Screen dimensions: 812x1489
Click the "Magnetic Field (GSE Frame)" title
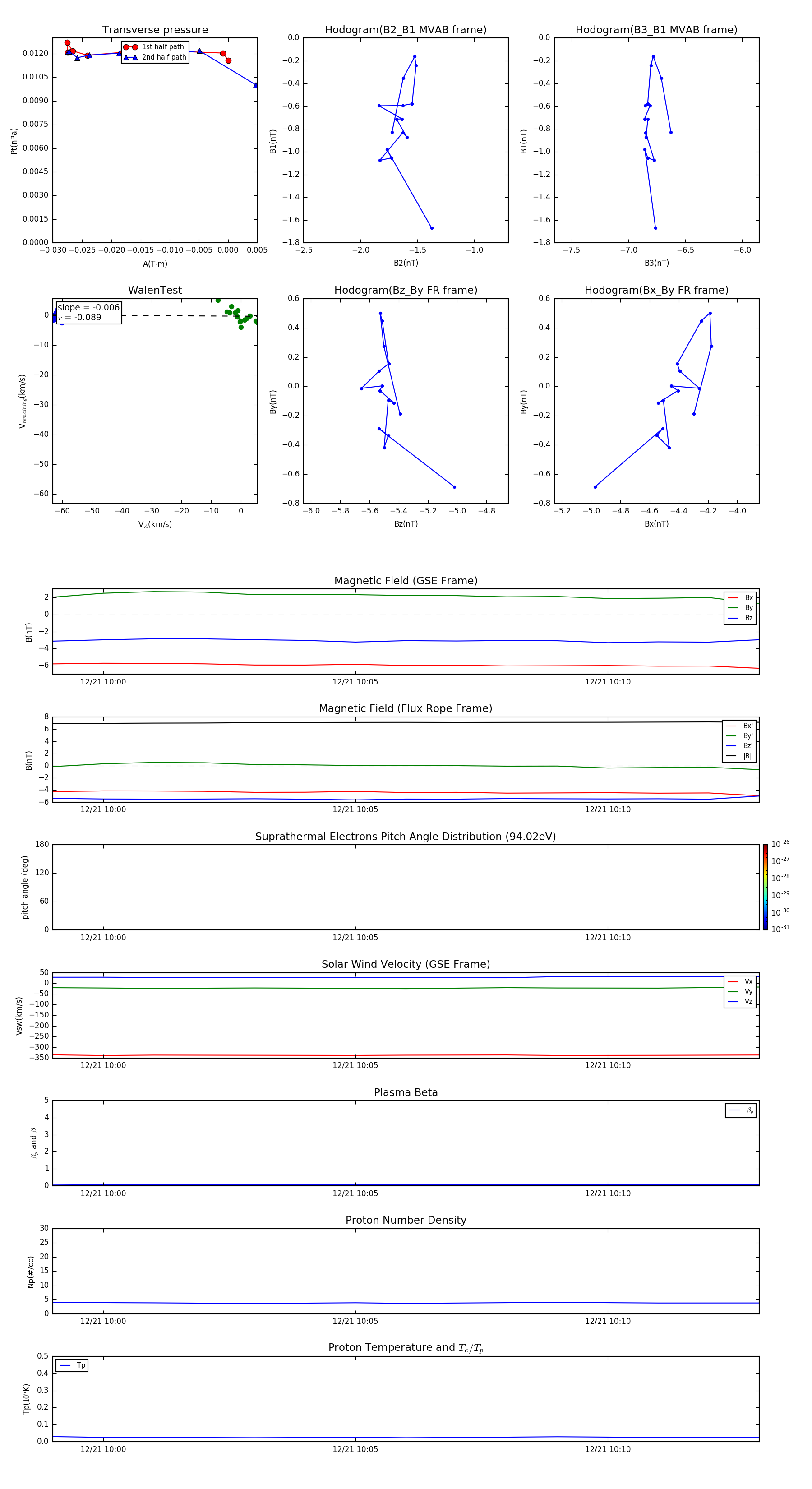click(406, 581)
